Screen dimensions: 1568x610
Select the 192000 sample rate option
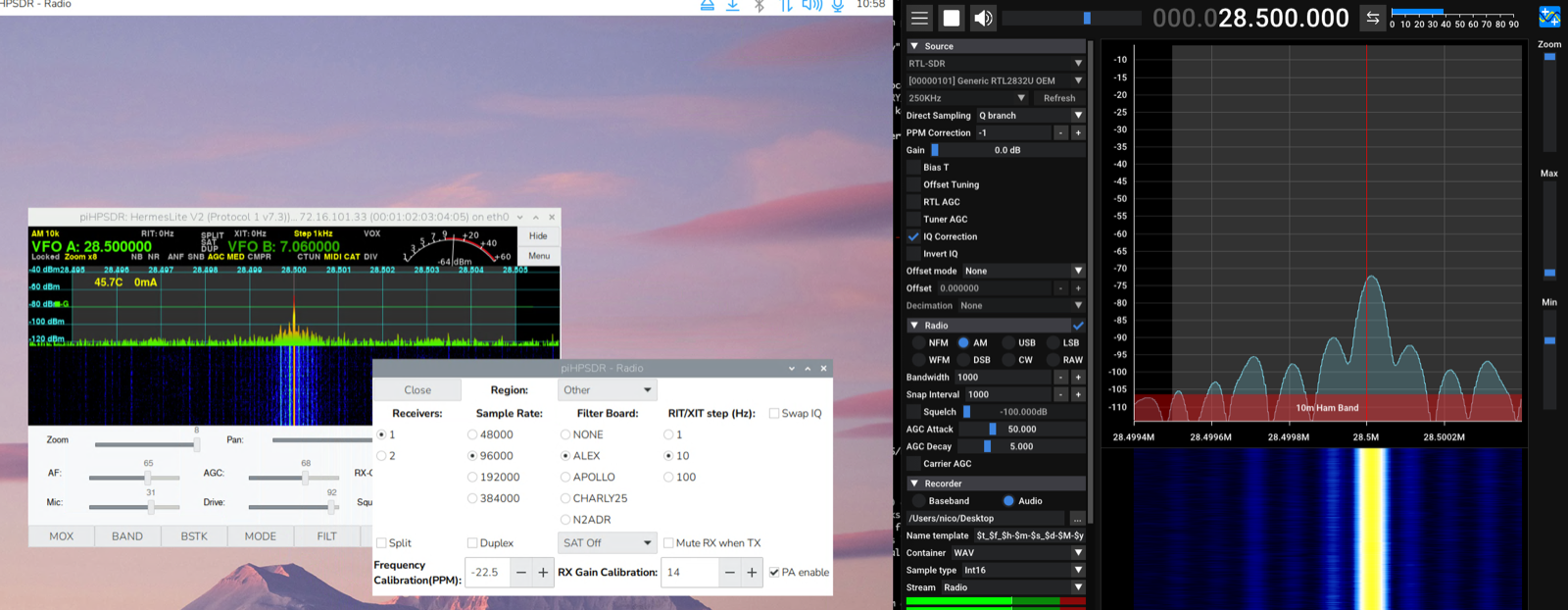(x=472, y=478)
